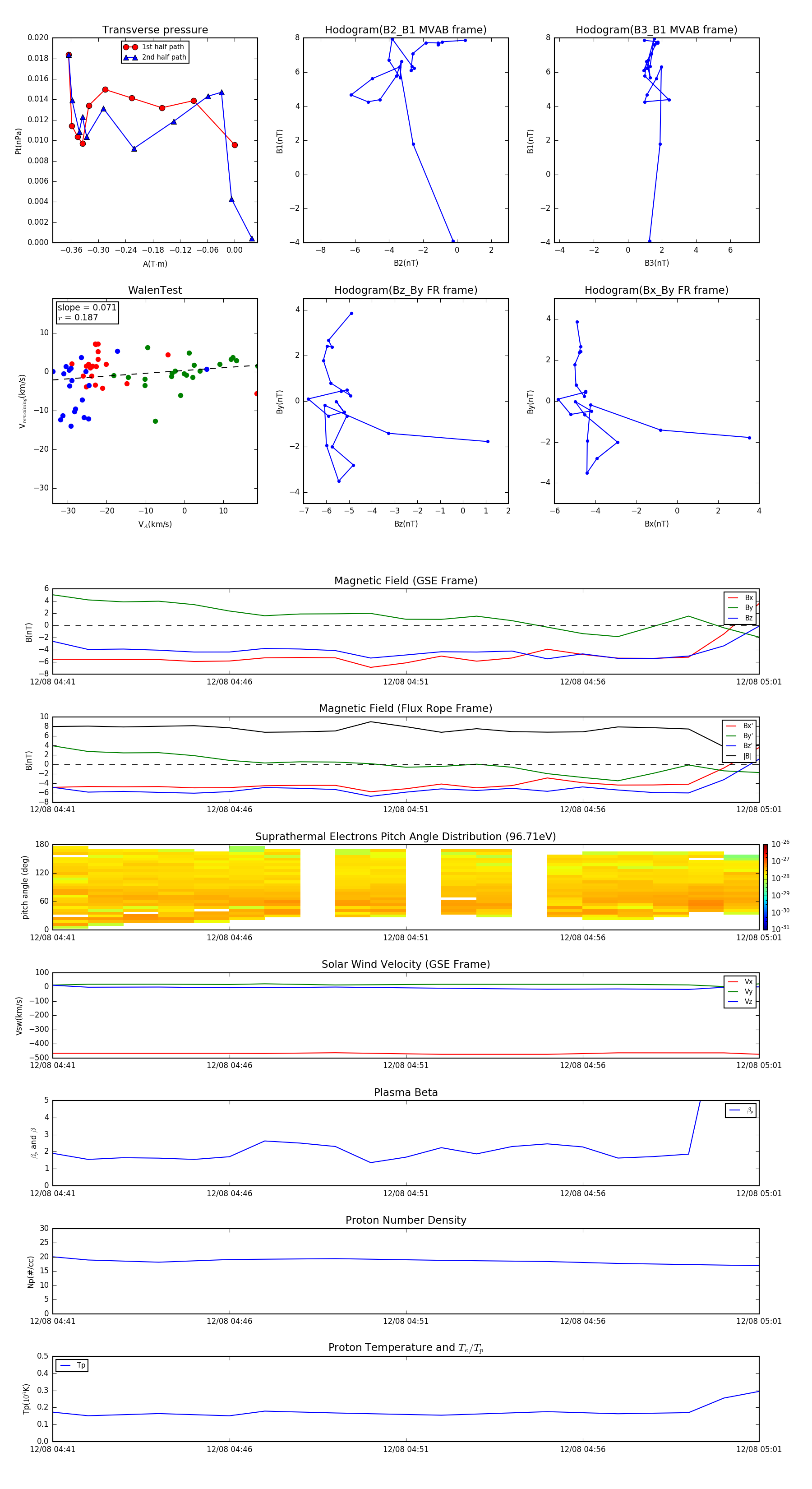Click the lowest blue triangle in Transverse pressure plot
Screen dimensions: 812x1489
tap(251, 239)
